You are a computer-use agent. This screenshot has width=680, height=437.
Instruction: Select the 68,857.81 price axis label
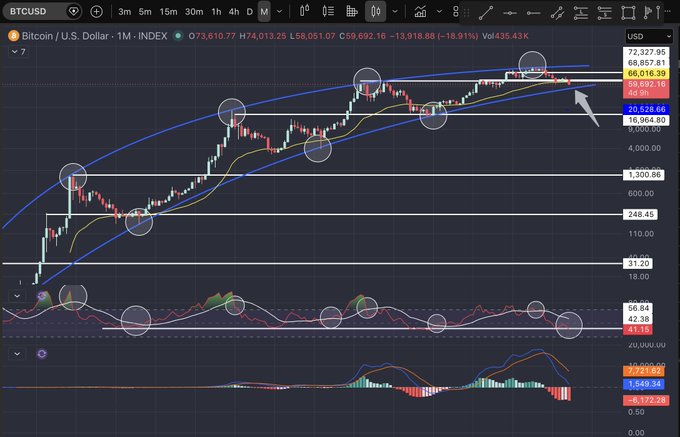(x=646, y=63)
